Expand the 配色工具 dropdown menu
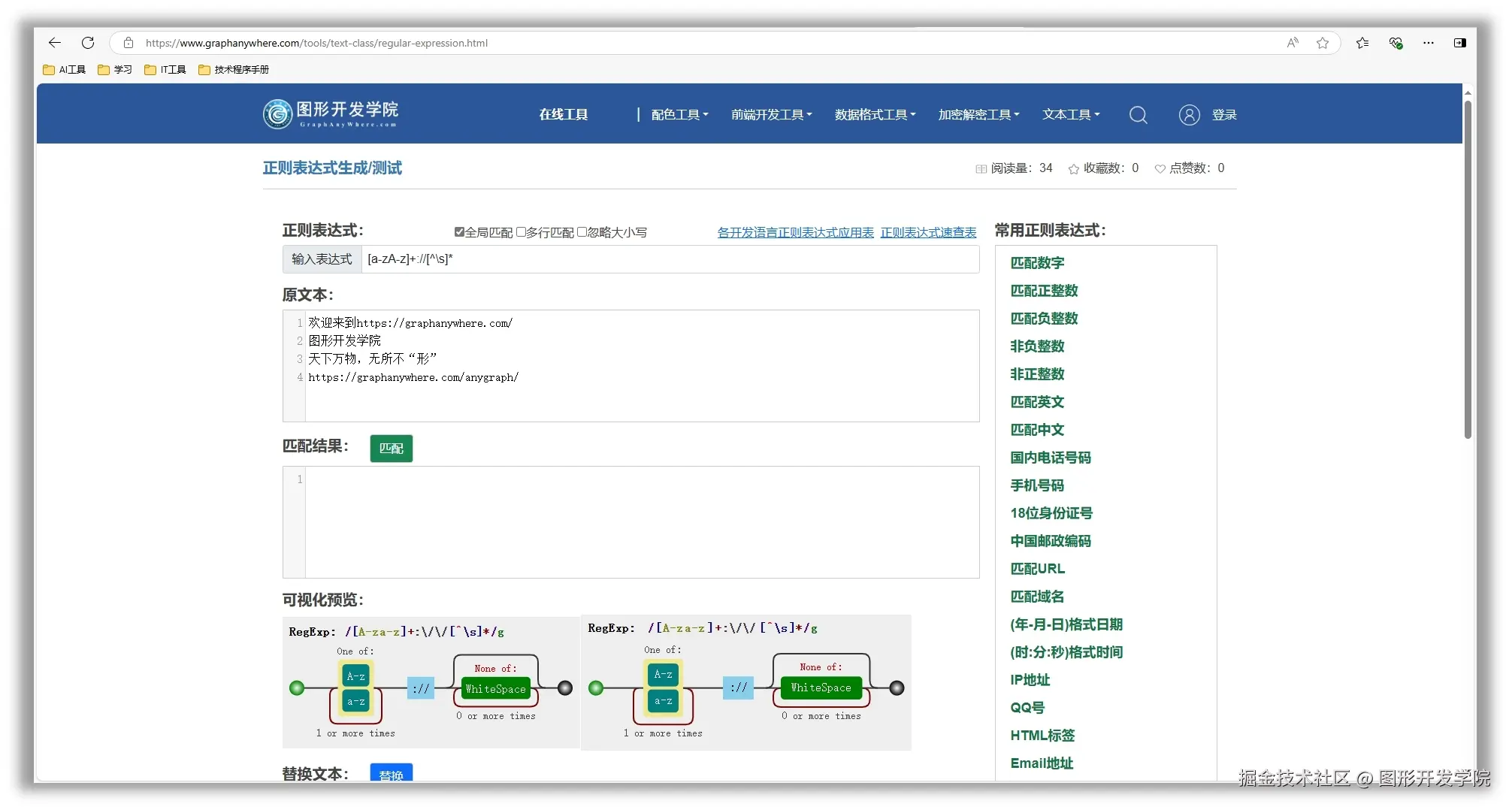This screenshot has height=810, width=1512. coord(680,115)
